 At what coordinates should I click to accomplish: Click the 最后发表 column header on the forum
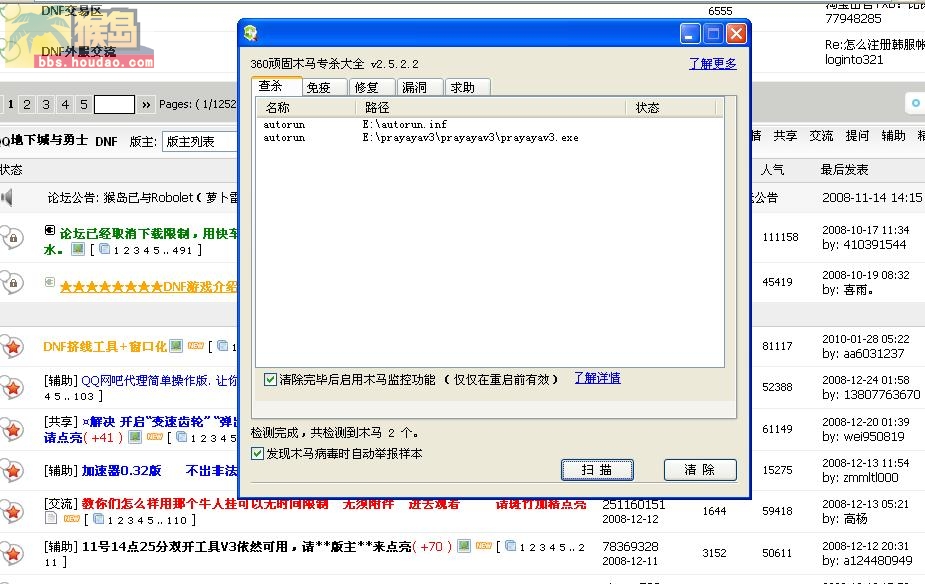[x=844, y=170]
